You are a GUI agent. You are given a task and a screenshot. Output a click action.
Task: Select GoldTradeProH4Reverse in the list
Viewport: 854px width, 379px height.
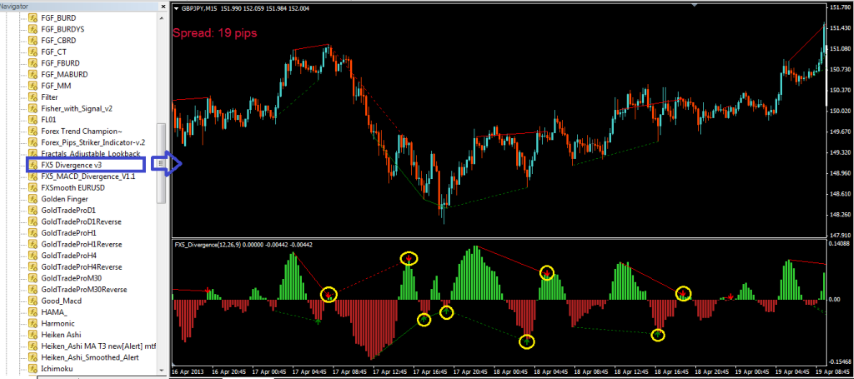point(81,267)
